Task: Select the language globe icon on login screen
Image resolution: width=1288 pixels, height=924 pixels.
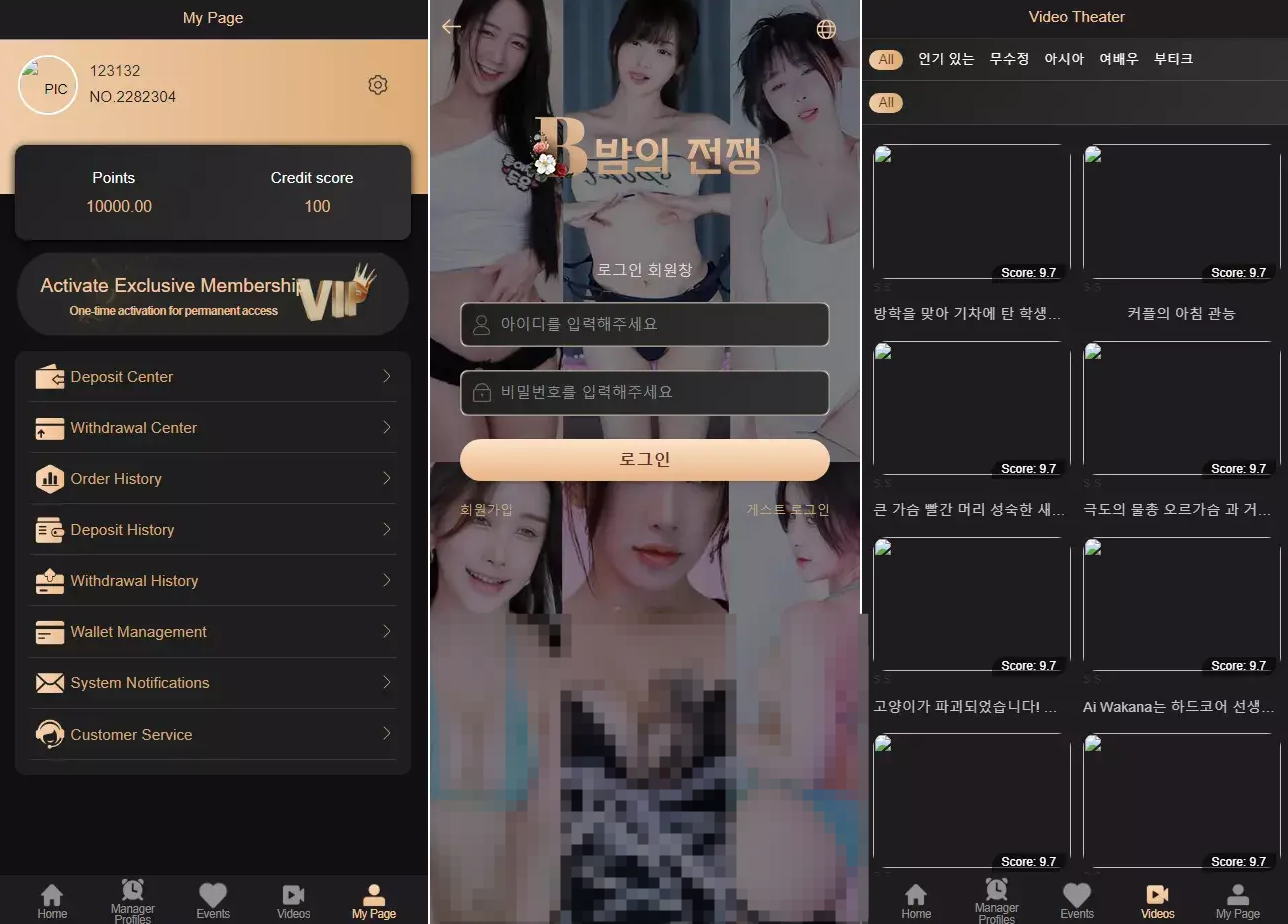Action: click(826, 30)
